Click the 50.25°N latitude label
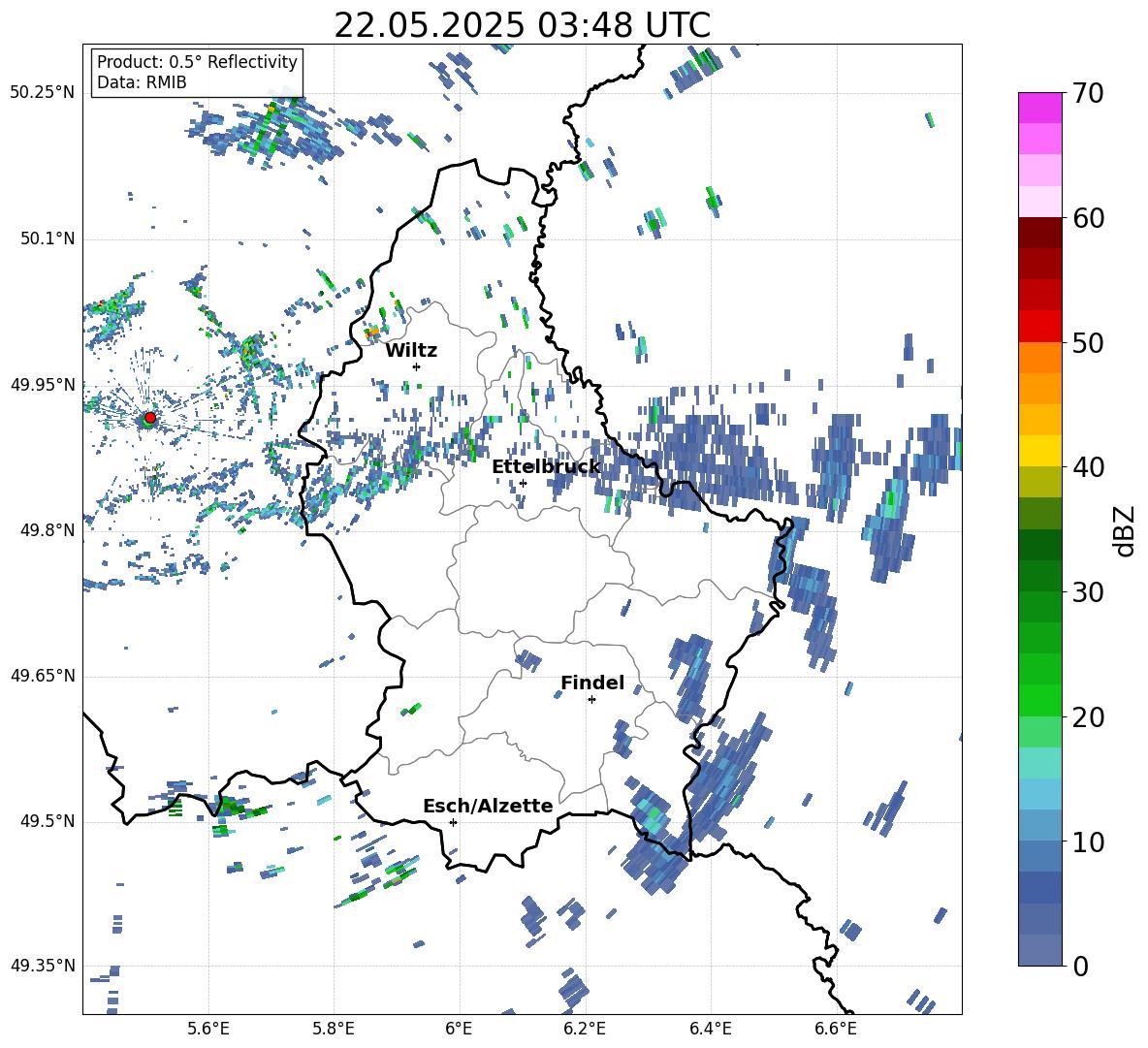The height and width of the screenshot is (1048, 1148). click(x=43, y=93)
